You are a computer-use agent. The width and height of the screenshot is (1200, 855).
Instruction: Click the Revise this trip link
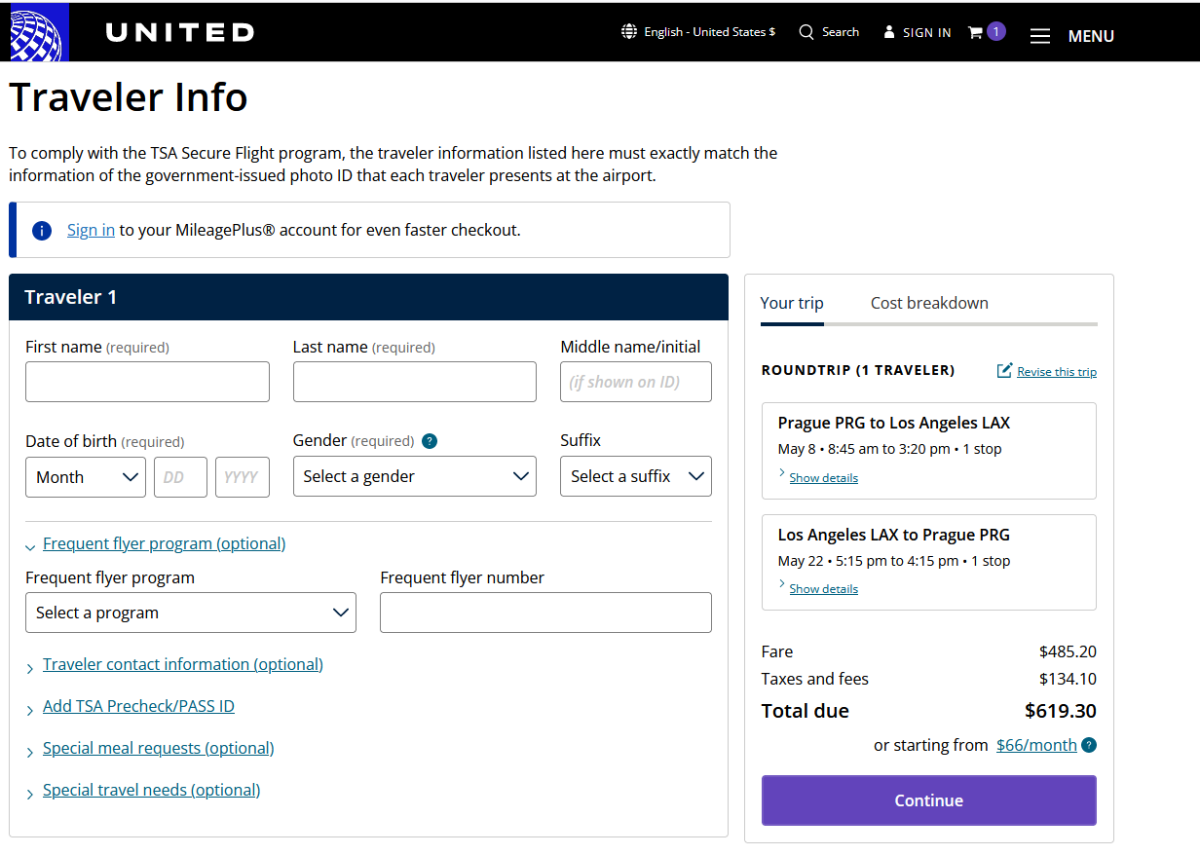(1056, 372)
